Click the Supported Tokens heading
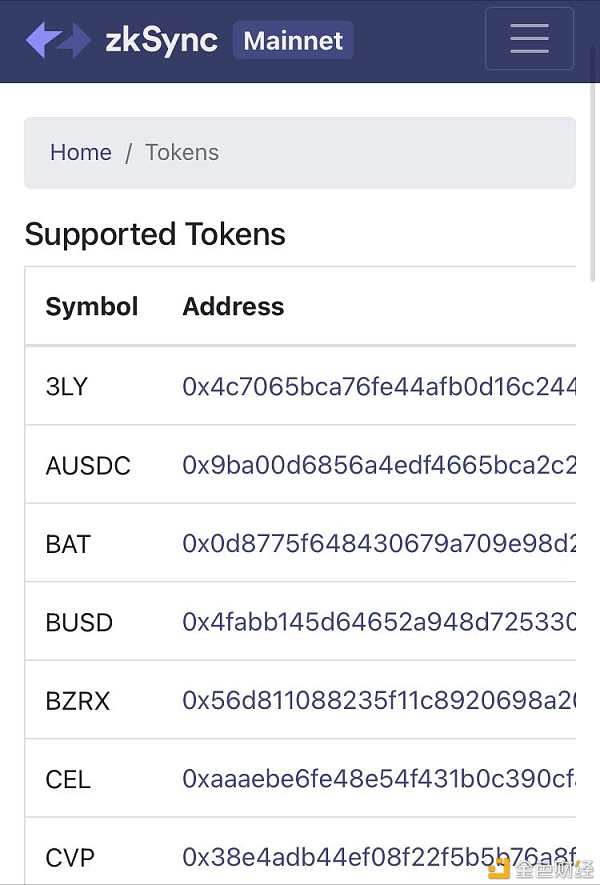This screenshot has height=885, width=600. point(155,234)
